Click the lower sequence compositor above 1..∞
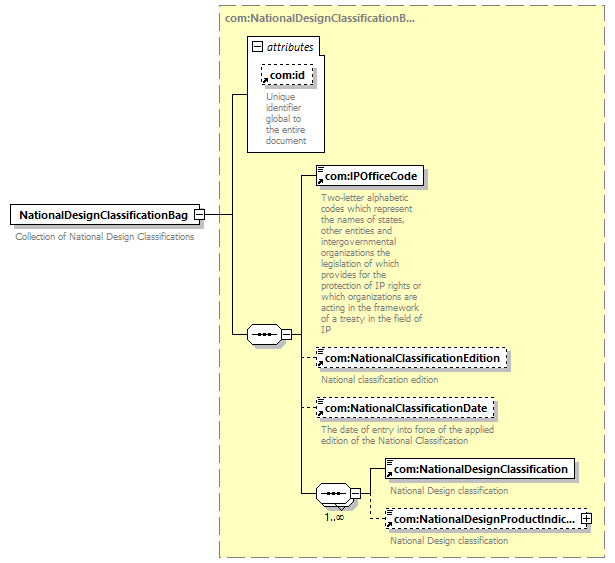Screen dimensions: 615x563 tap(332, 493)
